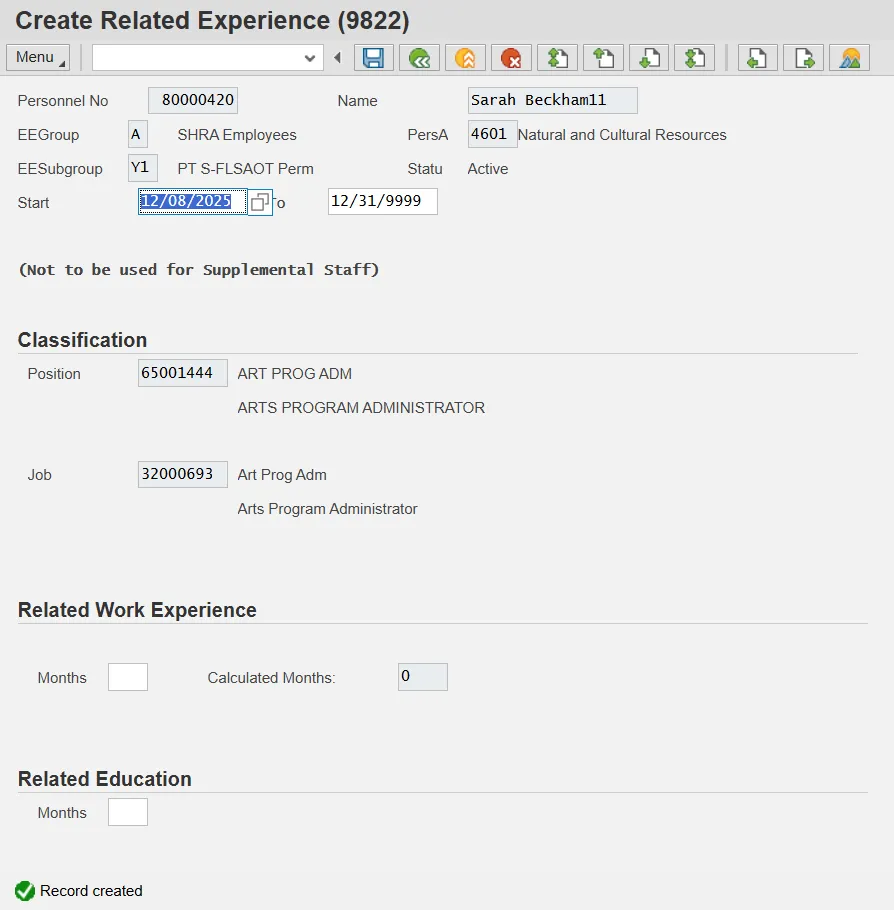Click the 'Record created' status message
The height and width of the screenshot is (910, 894).
click(91, 891)
